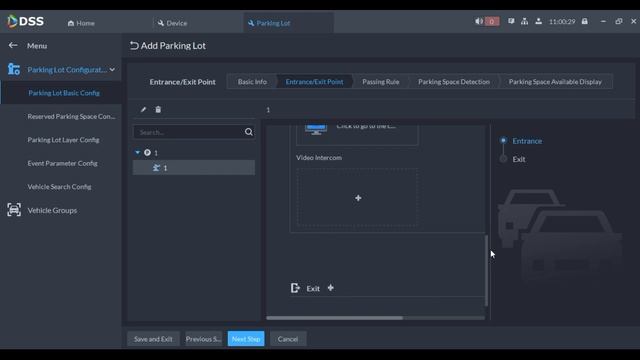Select the Exit radio option
Image resolution: width=640 pixels, height=360 pixels.
503,159
